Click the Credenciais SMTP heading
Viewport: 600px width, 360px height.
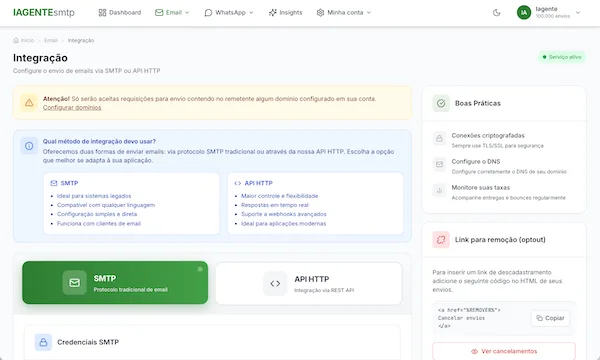[88, 342]
